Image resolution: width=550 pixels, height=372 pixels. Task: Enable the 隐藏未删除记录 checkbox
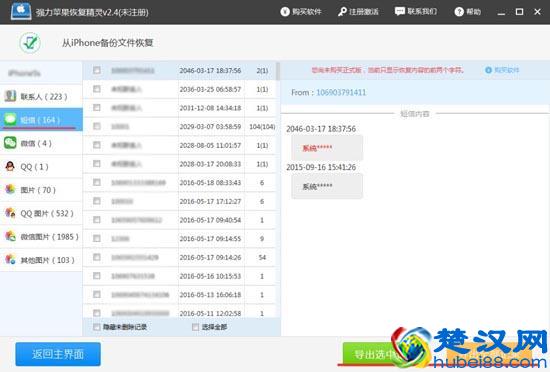tap(96, 327)
